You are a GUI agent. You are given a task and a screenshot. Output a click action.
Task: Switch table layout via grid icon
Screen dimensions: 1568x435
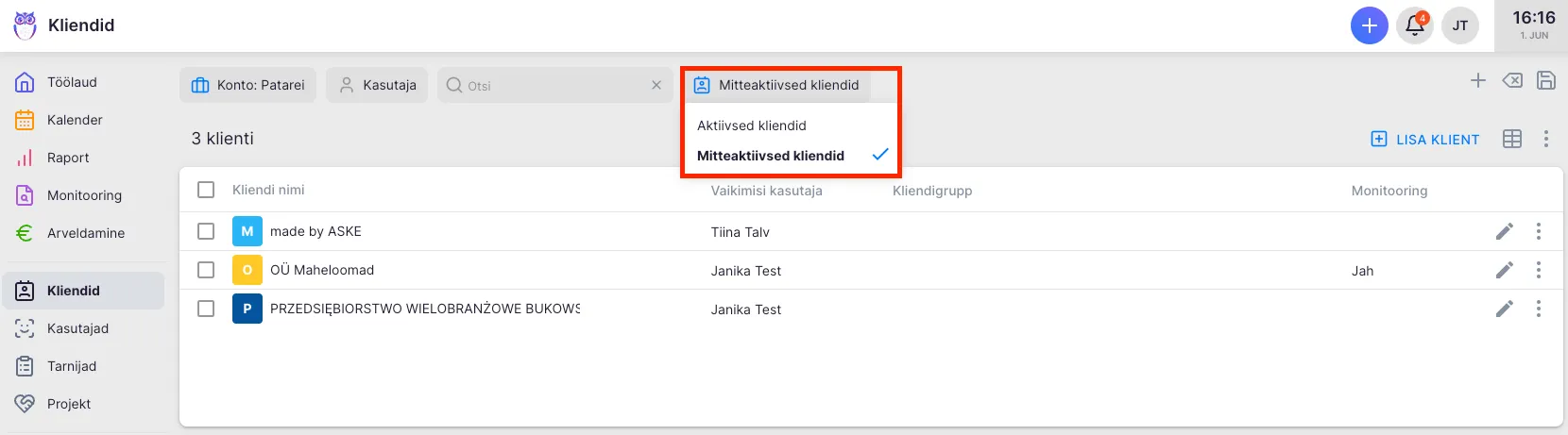(1512, 139)
